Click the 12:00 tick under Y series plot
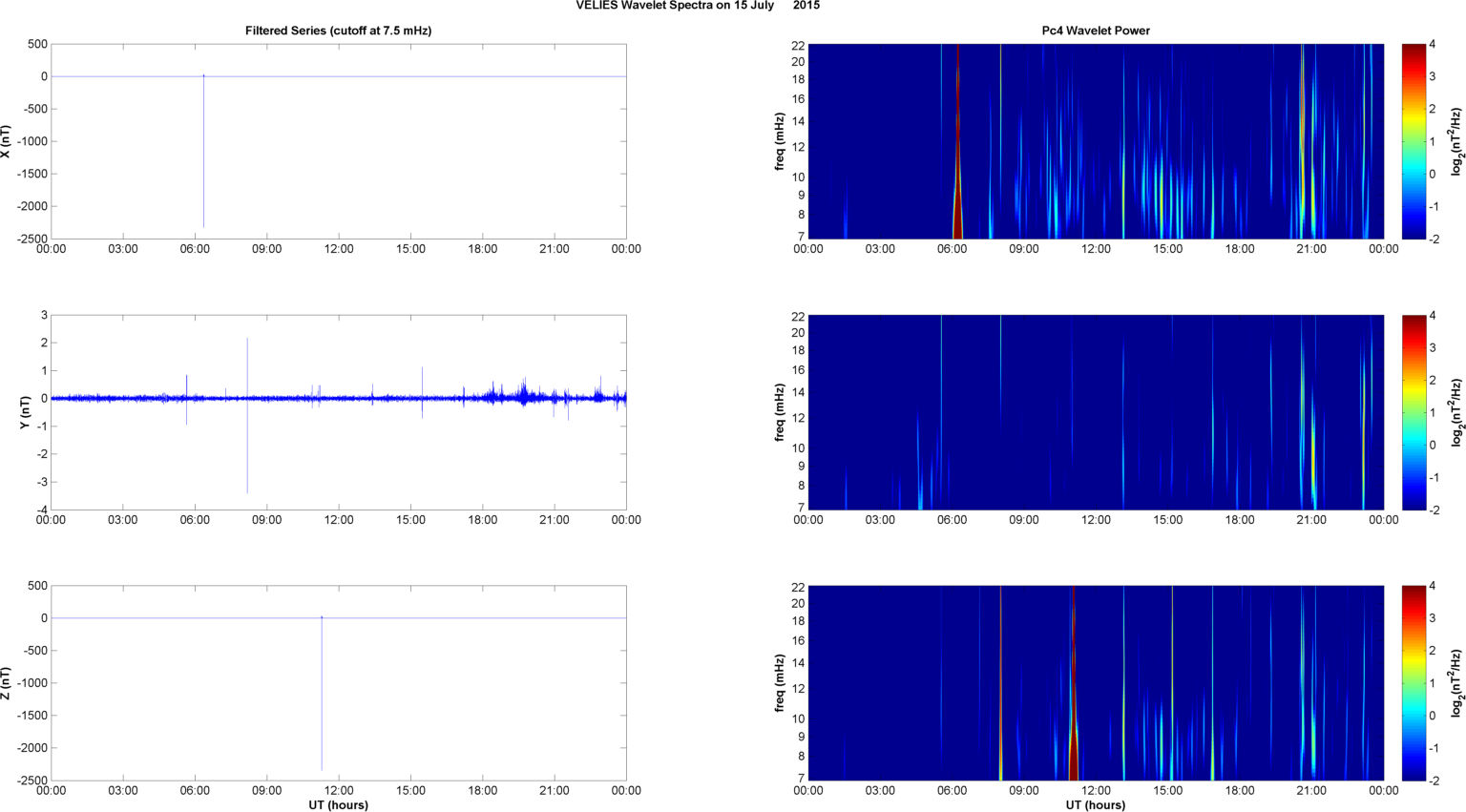The width and height of the screenshot is (1466, 812). [339, 520]
